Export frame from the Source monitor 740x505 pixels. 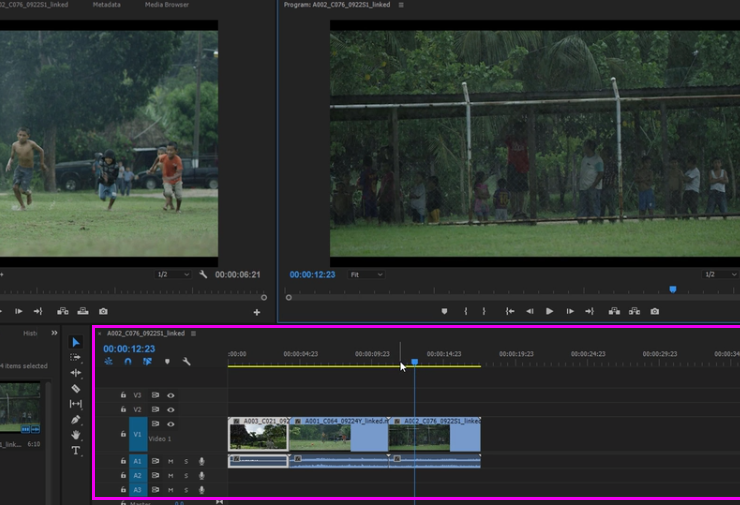pyautogui.click(x=103, y=311)
